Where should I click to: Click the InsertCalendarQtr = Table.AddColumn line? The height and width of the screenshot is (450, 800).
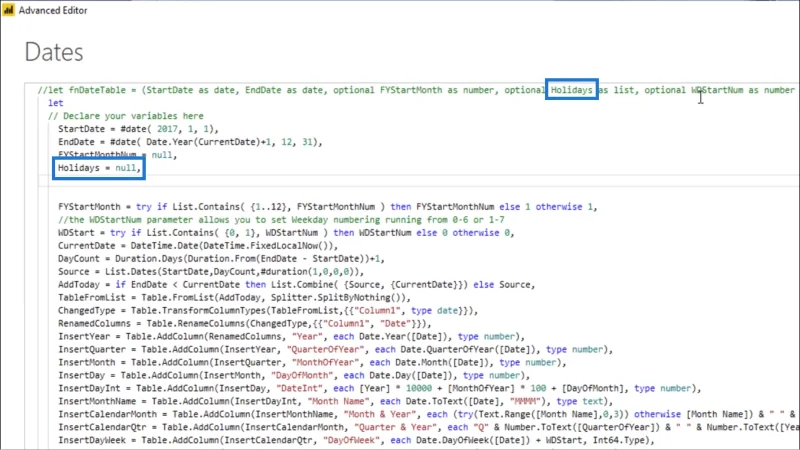[427, 427]
